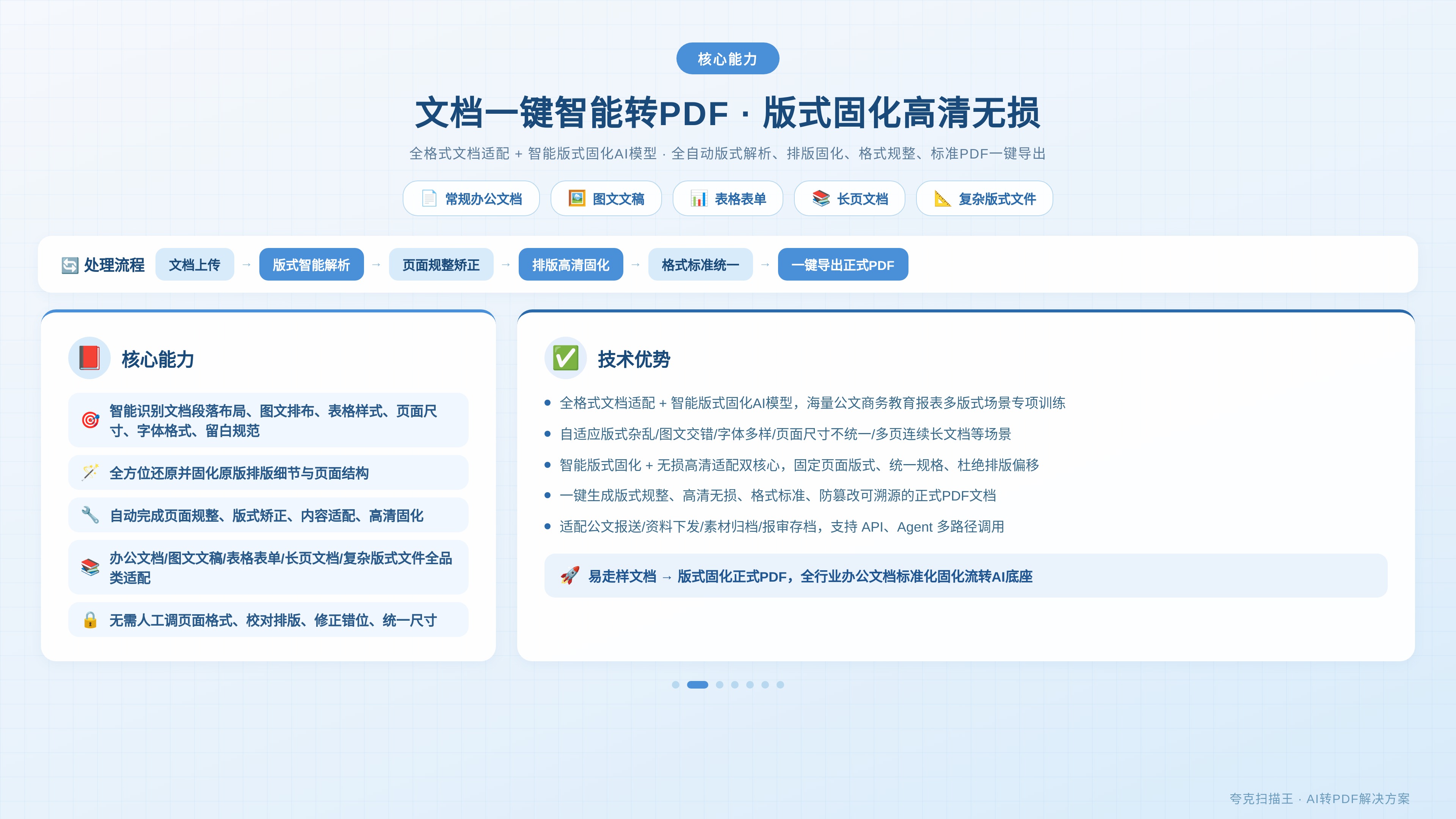Open the 长页文档 category pill

[x=849, y=198]
